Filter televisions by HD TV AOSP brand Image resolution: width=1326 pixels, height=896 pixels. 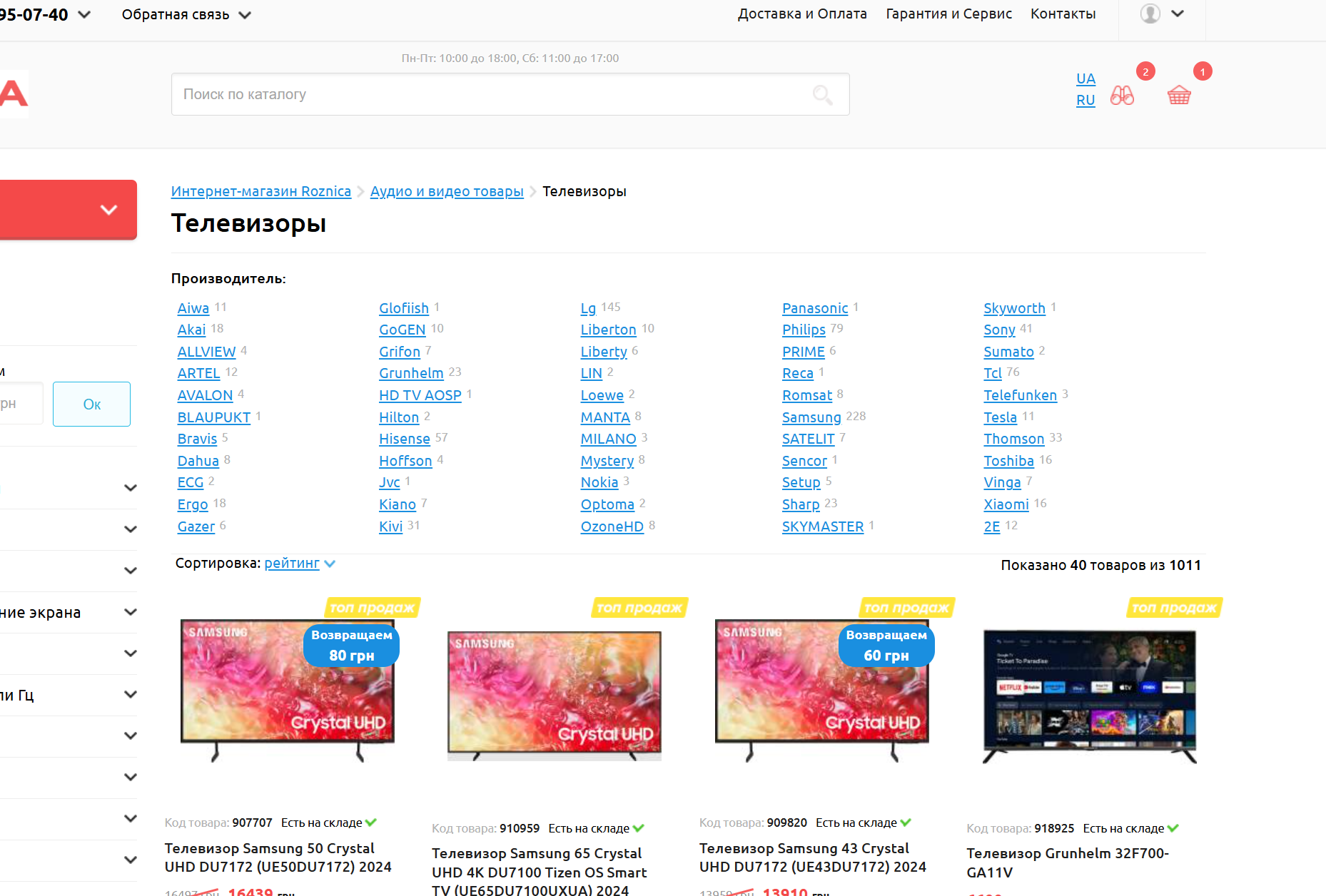[420, 395]
